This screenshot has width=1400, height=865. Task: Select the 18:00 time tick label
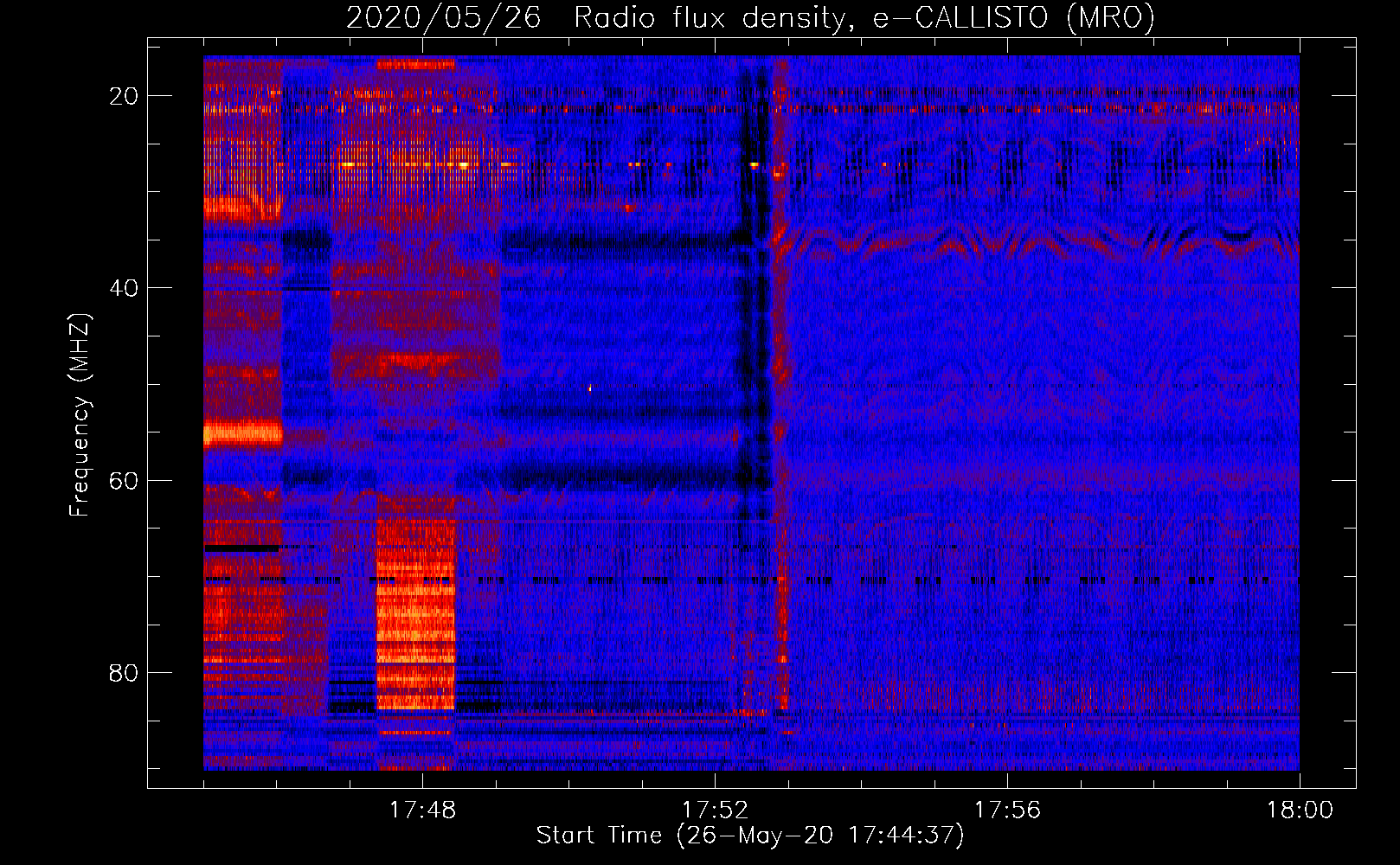1300,810
